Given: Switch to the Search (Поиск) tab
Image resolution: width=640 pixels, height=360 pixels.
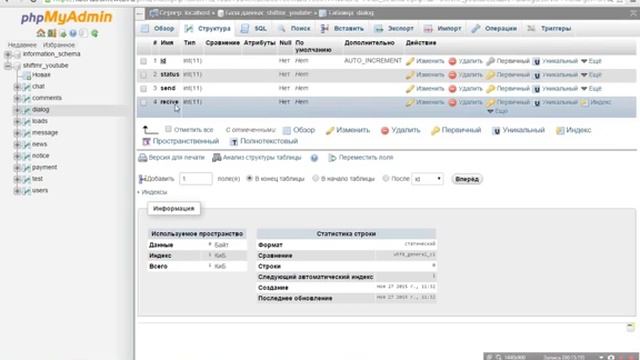Looking at the screenshot, I should pyautogui.click(x=294, y=29).
